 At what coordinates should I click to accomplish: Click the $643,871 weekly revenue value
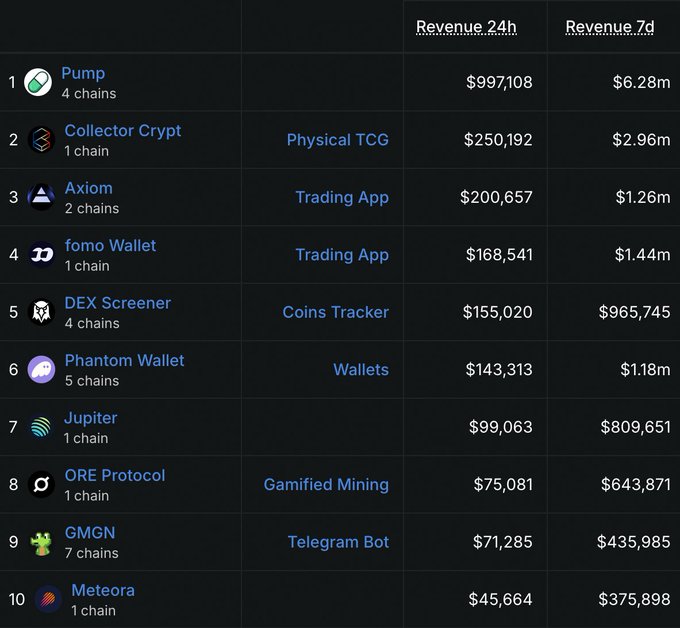(635, 484)
